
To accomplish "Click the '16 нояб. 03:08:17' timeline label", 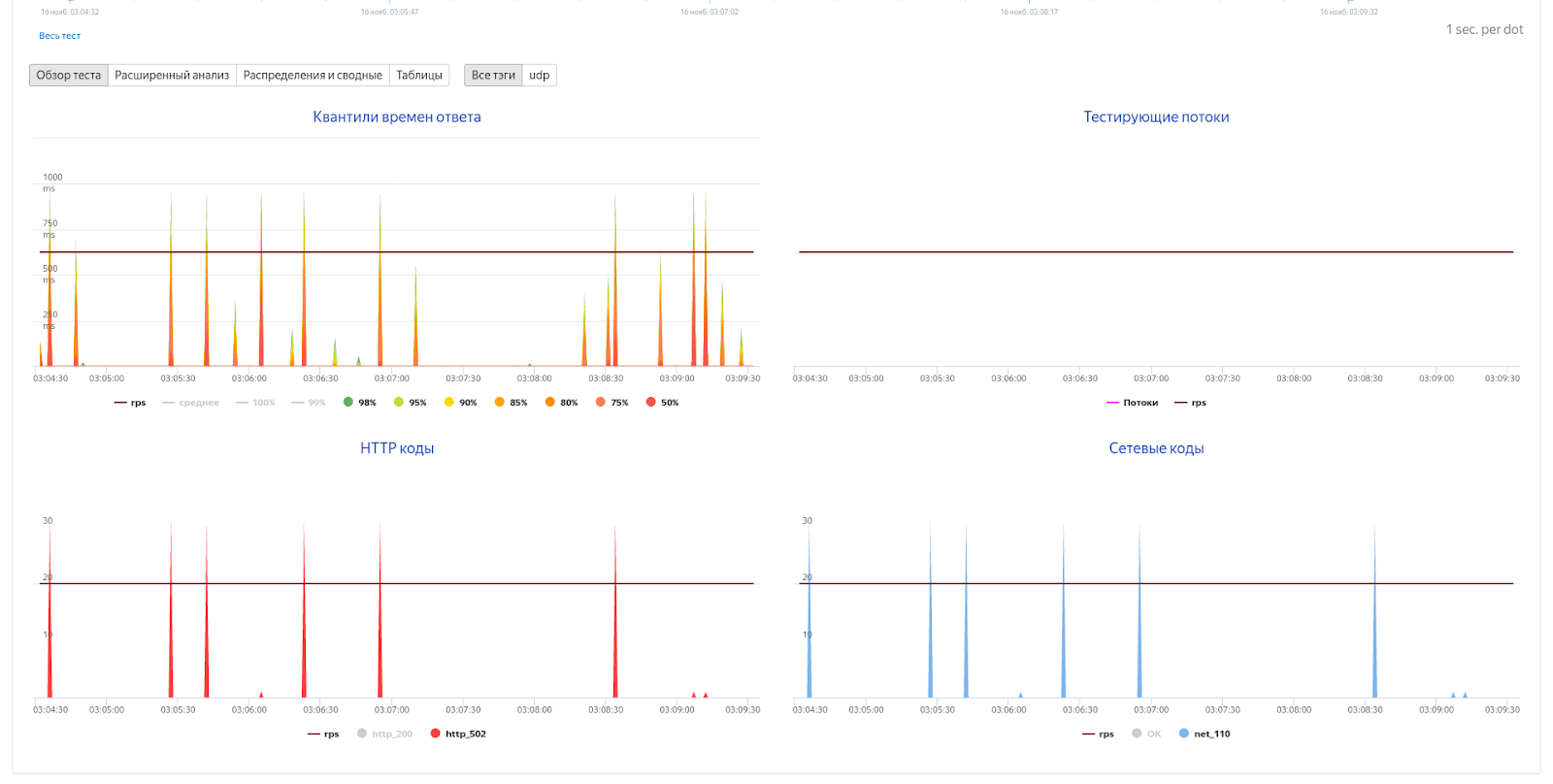I will [1029, 13].
